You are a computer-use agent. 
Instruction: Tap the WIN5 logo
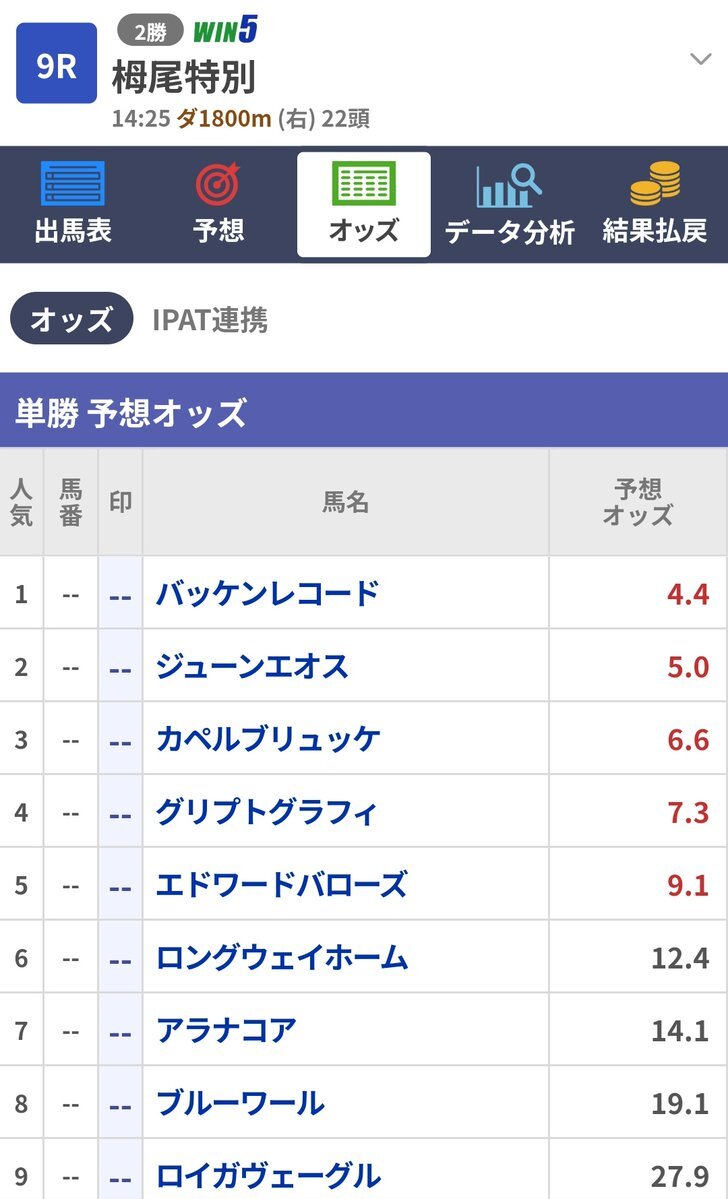[225, 31]
